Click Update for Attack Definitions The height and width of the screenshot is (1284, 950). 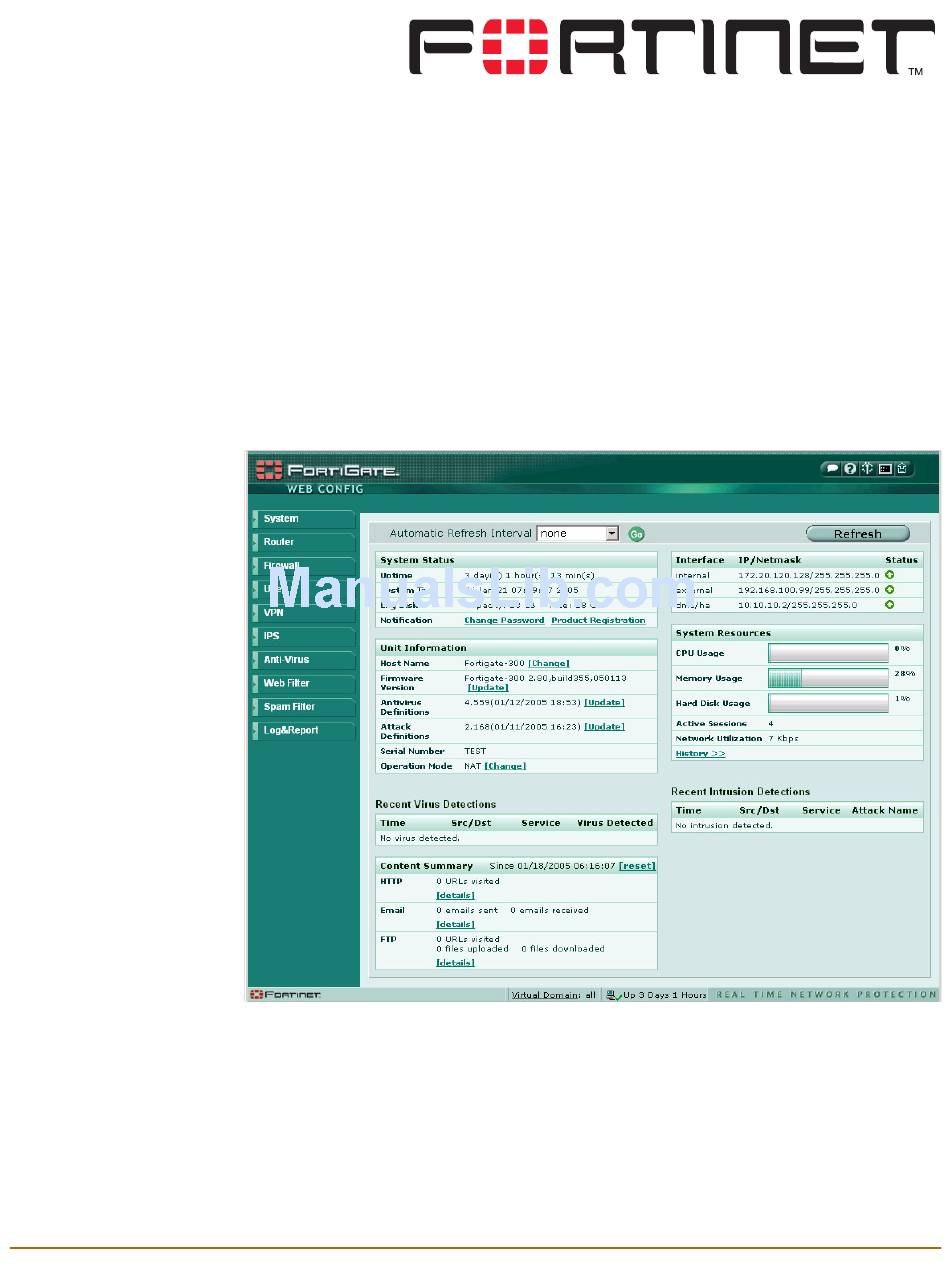click(604, 727)
